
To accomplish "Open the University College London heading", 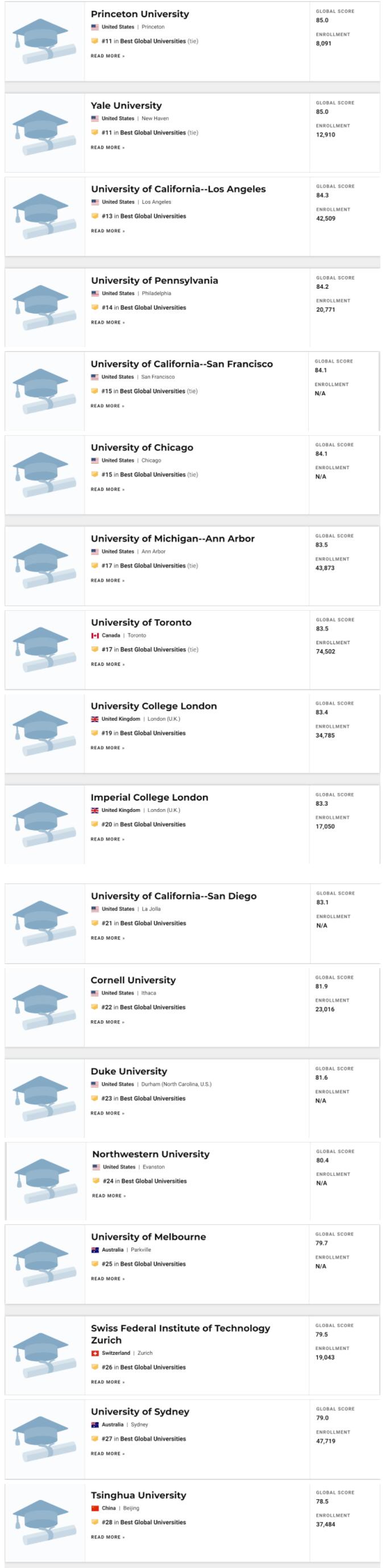I will pos(154,706).
